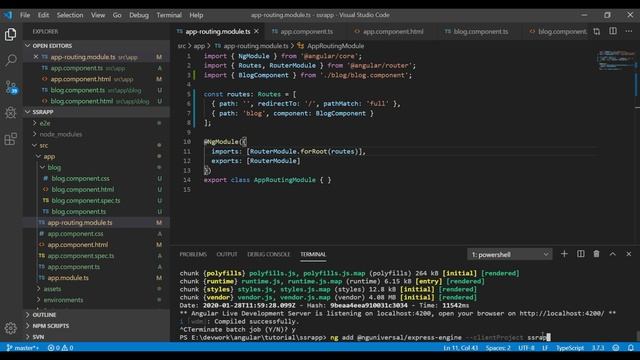Open the Explorer view in activity bar

point(11,35)
